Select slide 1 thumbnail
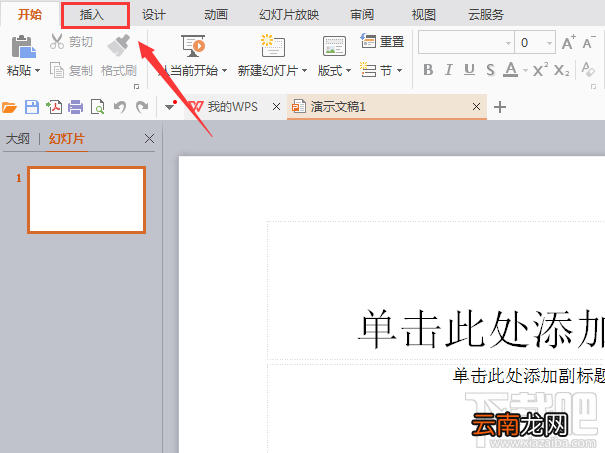Image resolution: width=605 pixels, height=453 pixels. (x=86, y=200)
